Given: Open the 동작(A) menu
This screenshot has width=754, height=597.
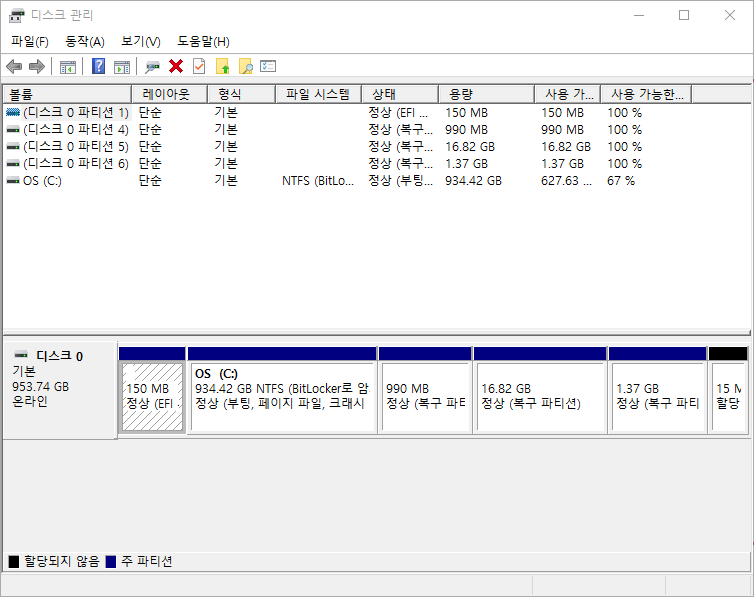Looking at the screenshot, I should (85, 41).
